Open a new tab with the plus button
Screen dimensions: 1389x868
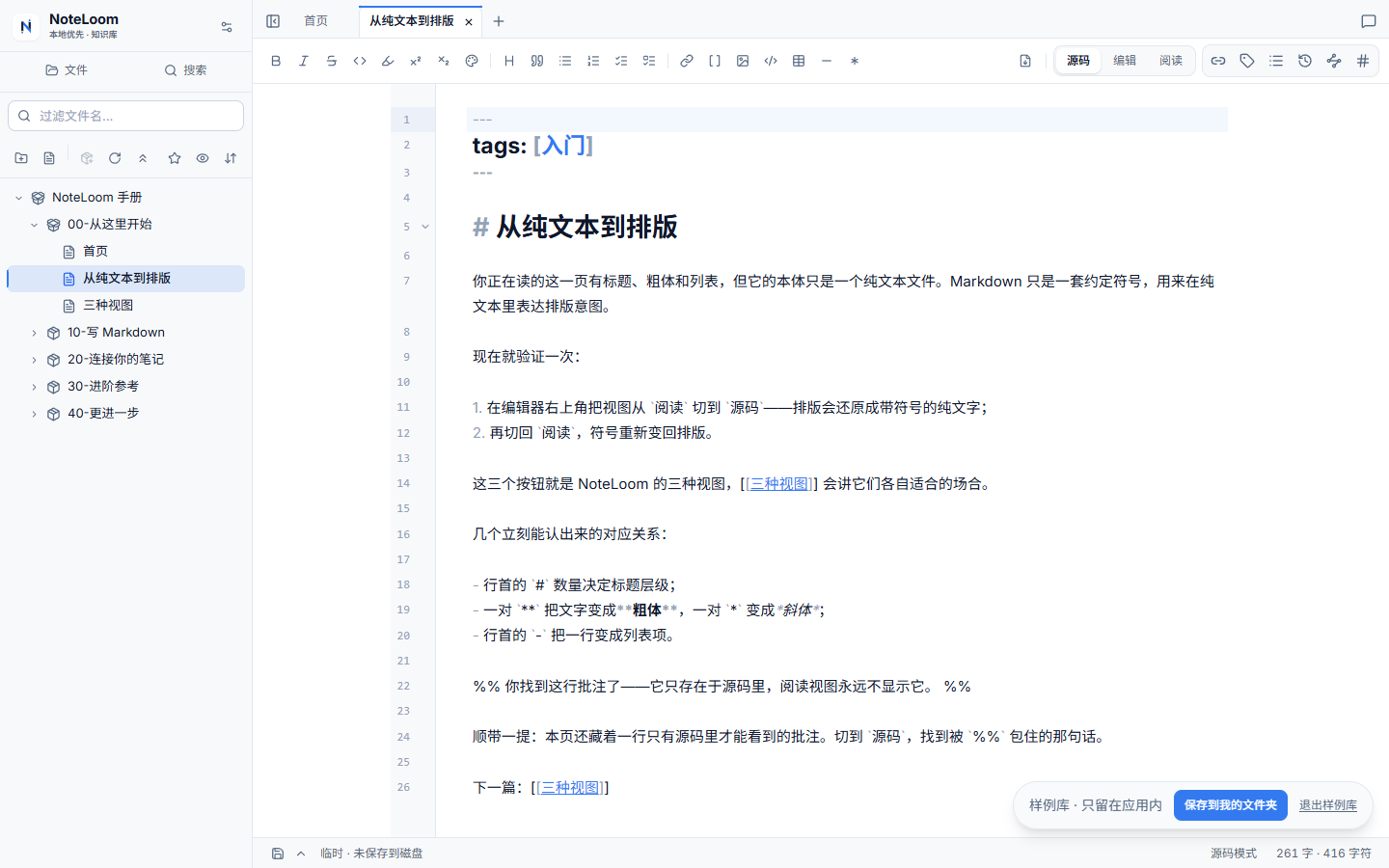click(499, 21)
